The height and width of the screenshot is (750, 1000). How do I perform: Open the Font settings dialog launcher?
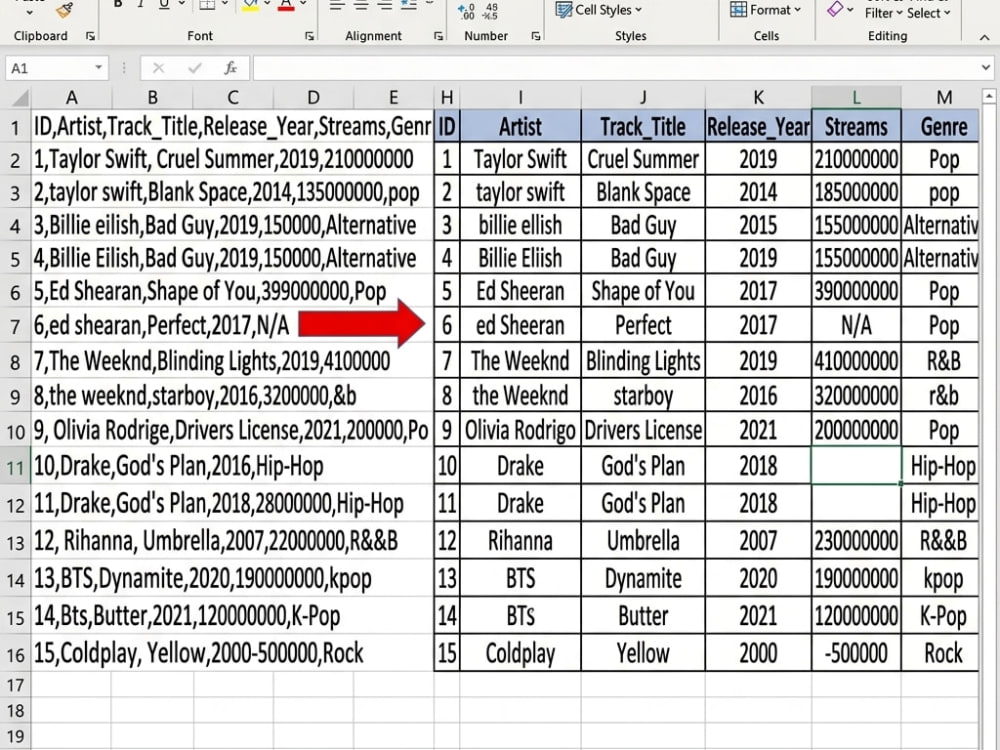pos(309,36)
